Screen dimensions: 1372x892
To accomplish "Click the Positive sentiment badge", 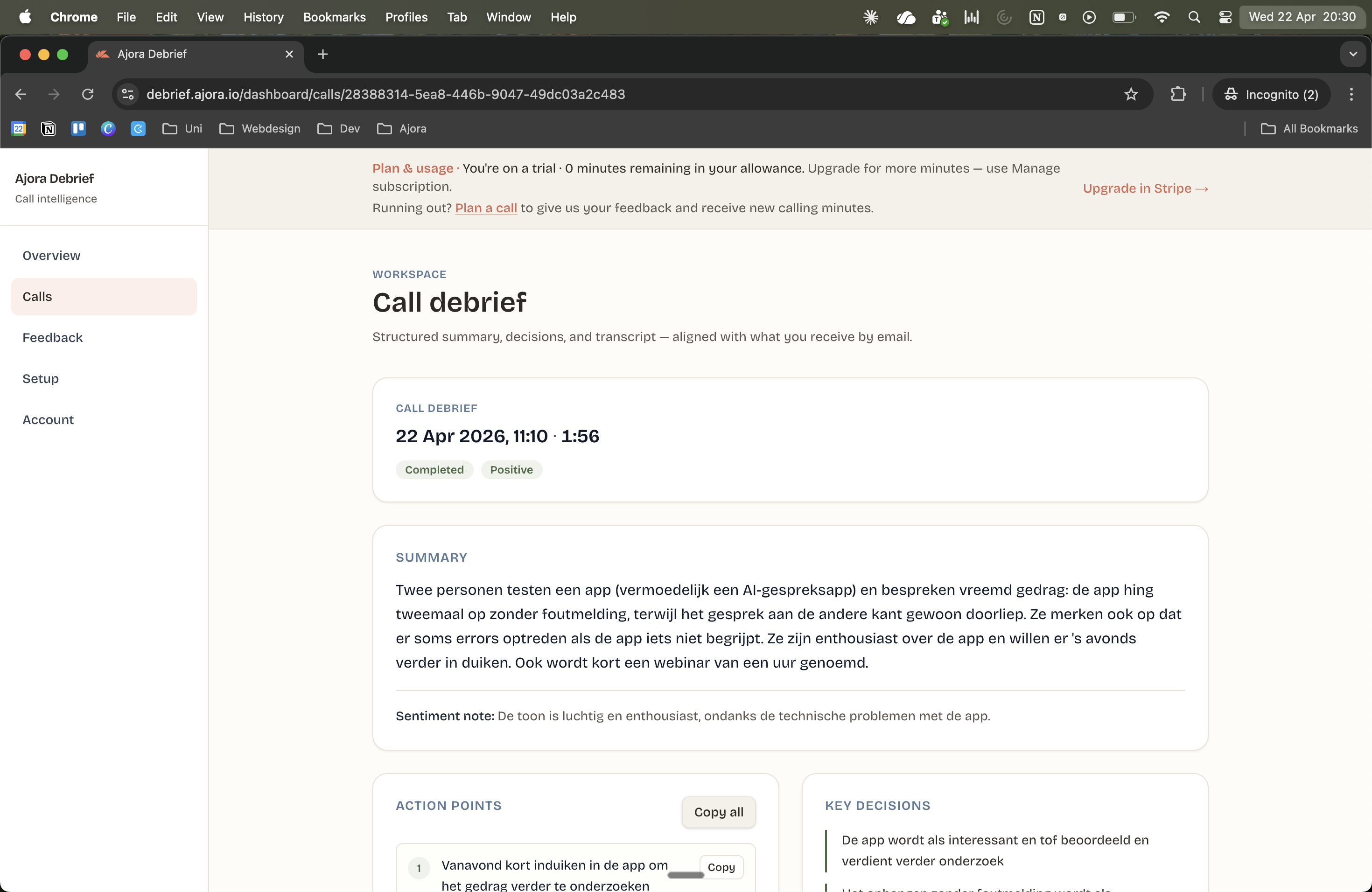I will click(x=511, y=470).
